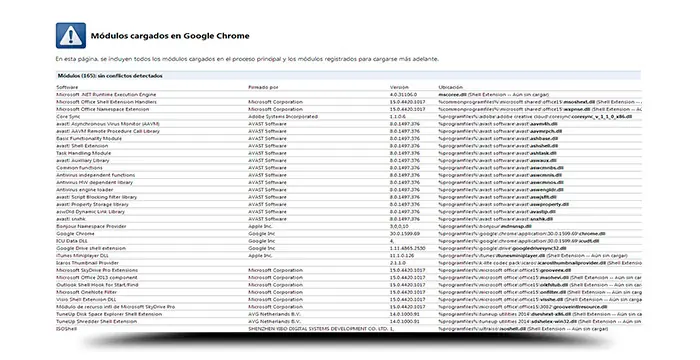Click 'Apple Inc.' signer in Bonjour row
The image size is (700, 360).
pyautogui.click(x=260, y=226)
